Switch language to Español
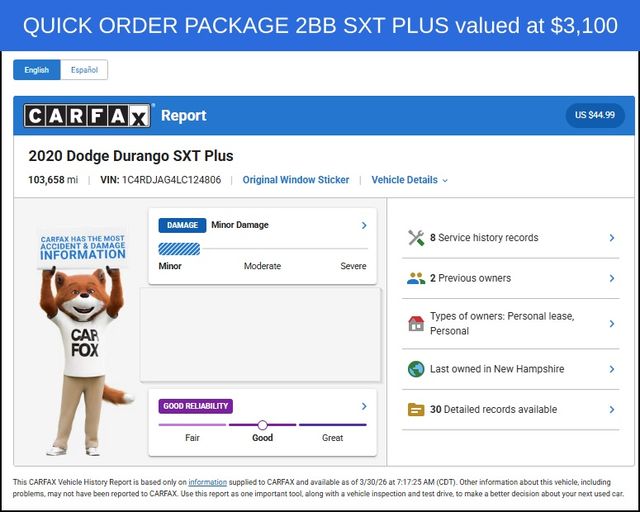The image size is (640, 512). 84,70
